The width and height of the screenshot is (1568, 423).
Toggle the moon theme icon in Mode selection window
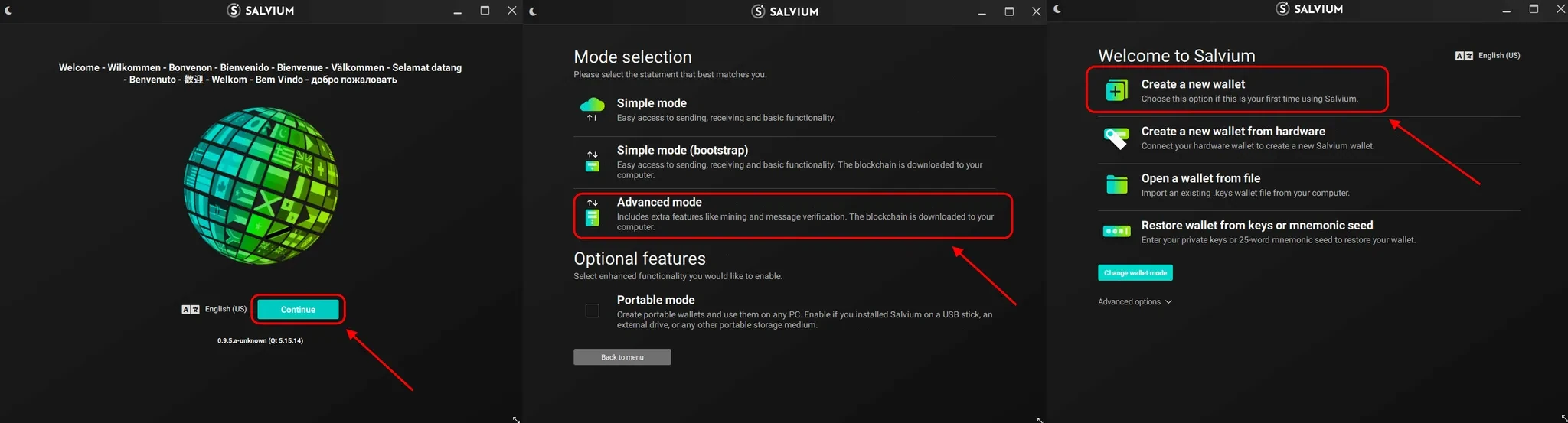[x=533, y=11]
